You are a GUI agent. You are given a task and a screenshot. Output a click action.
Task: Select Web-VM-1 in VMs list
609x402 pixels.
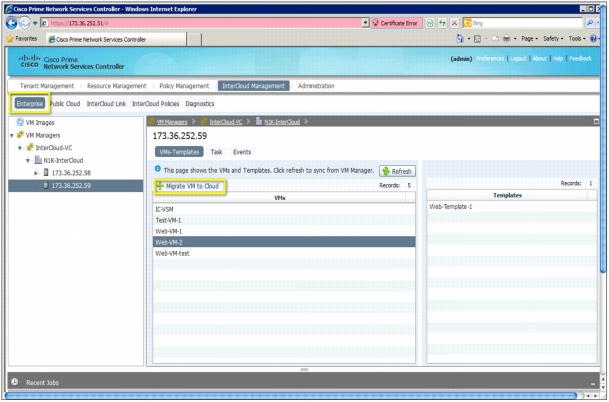tap(284, 231)
